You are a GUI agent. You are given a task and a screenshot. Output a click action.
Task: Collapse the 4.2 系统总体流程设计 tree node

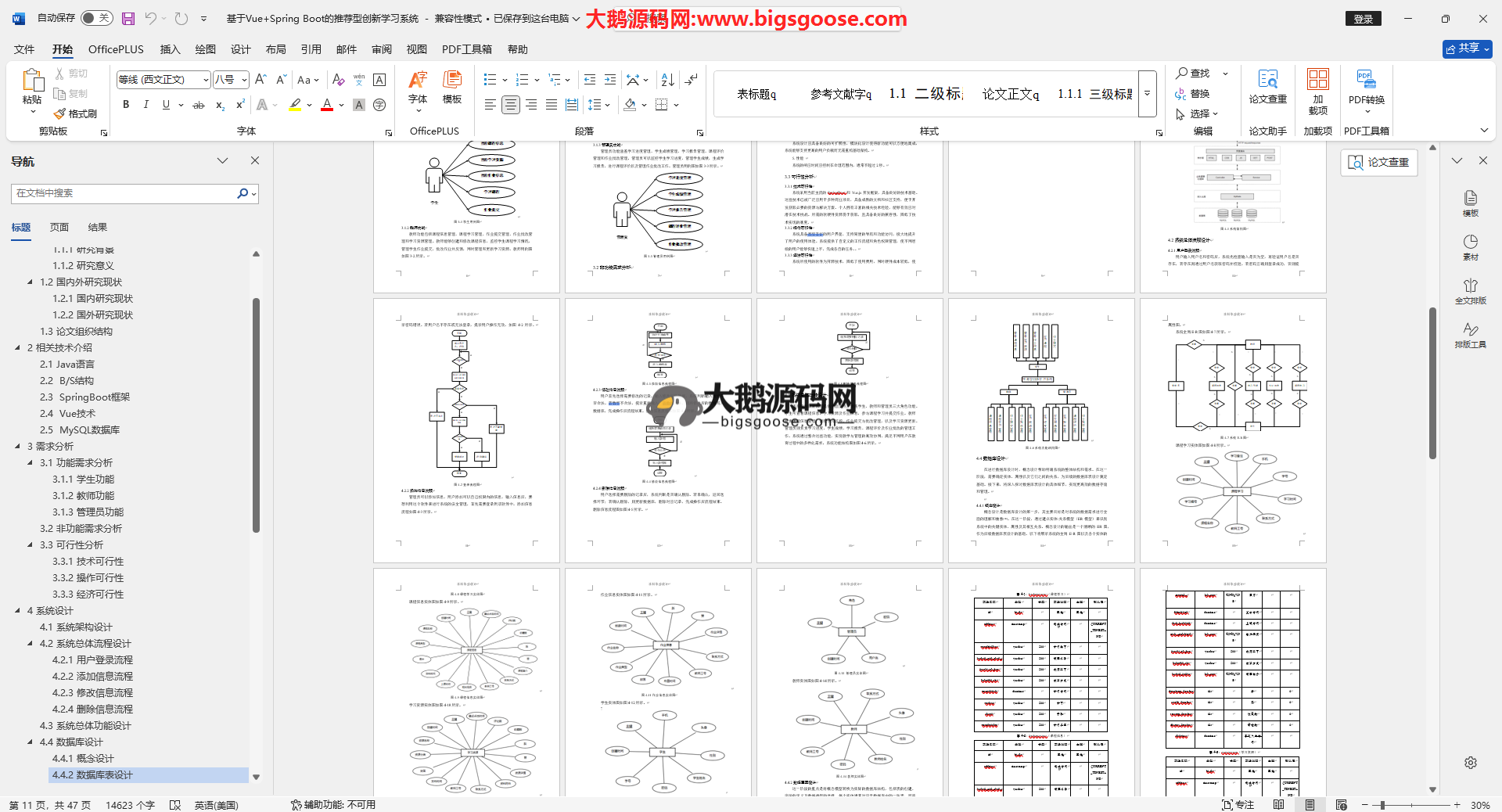click(x=31, y=644)
